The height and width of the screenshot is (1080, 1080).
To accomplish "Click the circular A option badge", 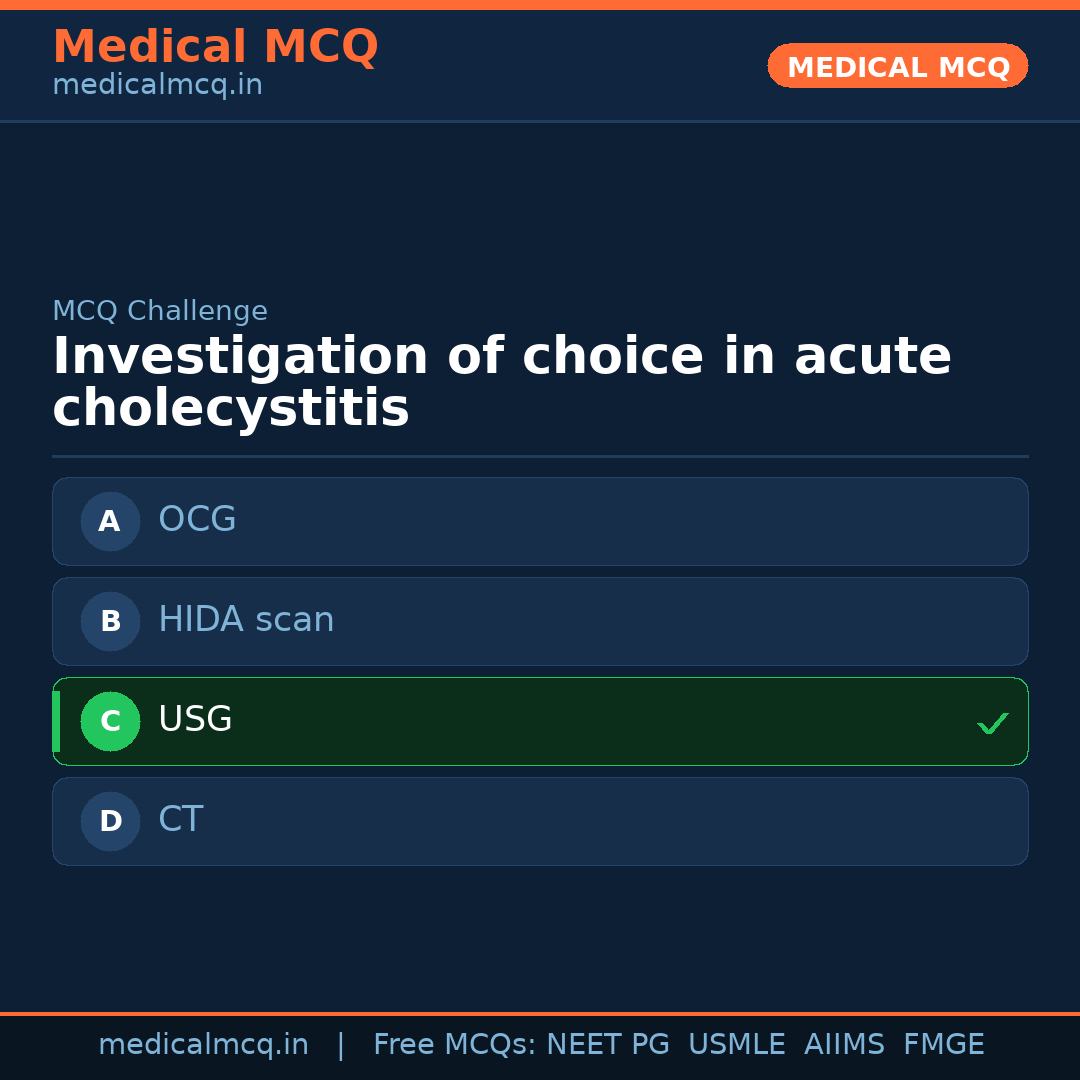I will (110, 521).
